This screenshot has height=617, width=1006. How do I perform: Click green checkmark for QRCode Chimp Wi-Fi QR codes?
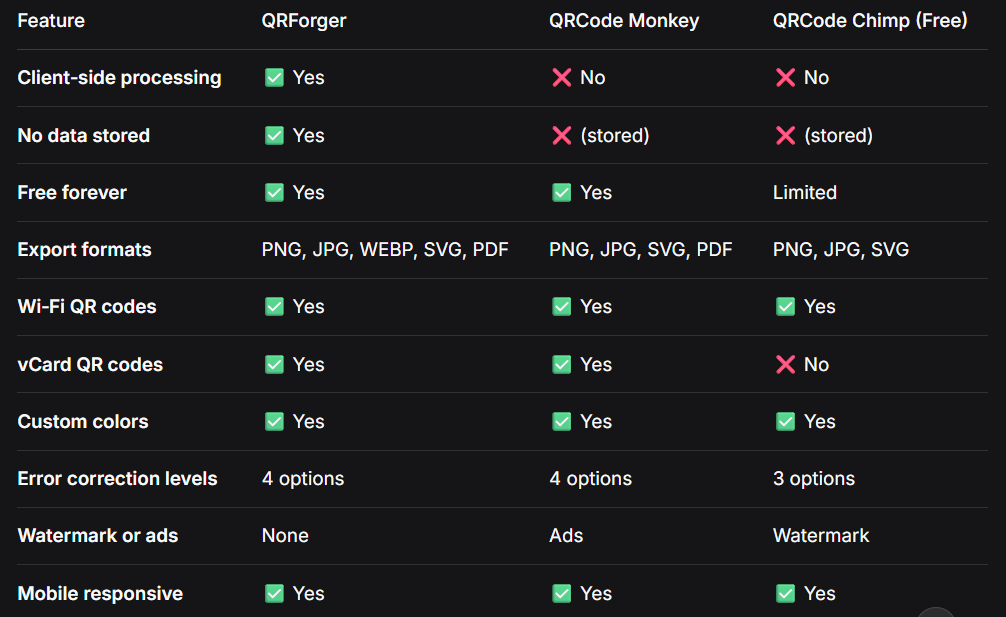[x=785, y=307]
